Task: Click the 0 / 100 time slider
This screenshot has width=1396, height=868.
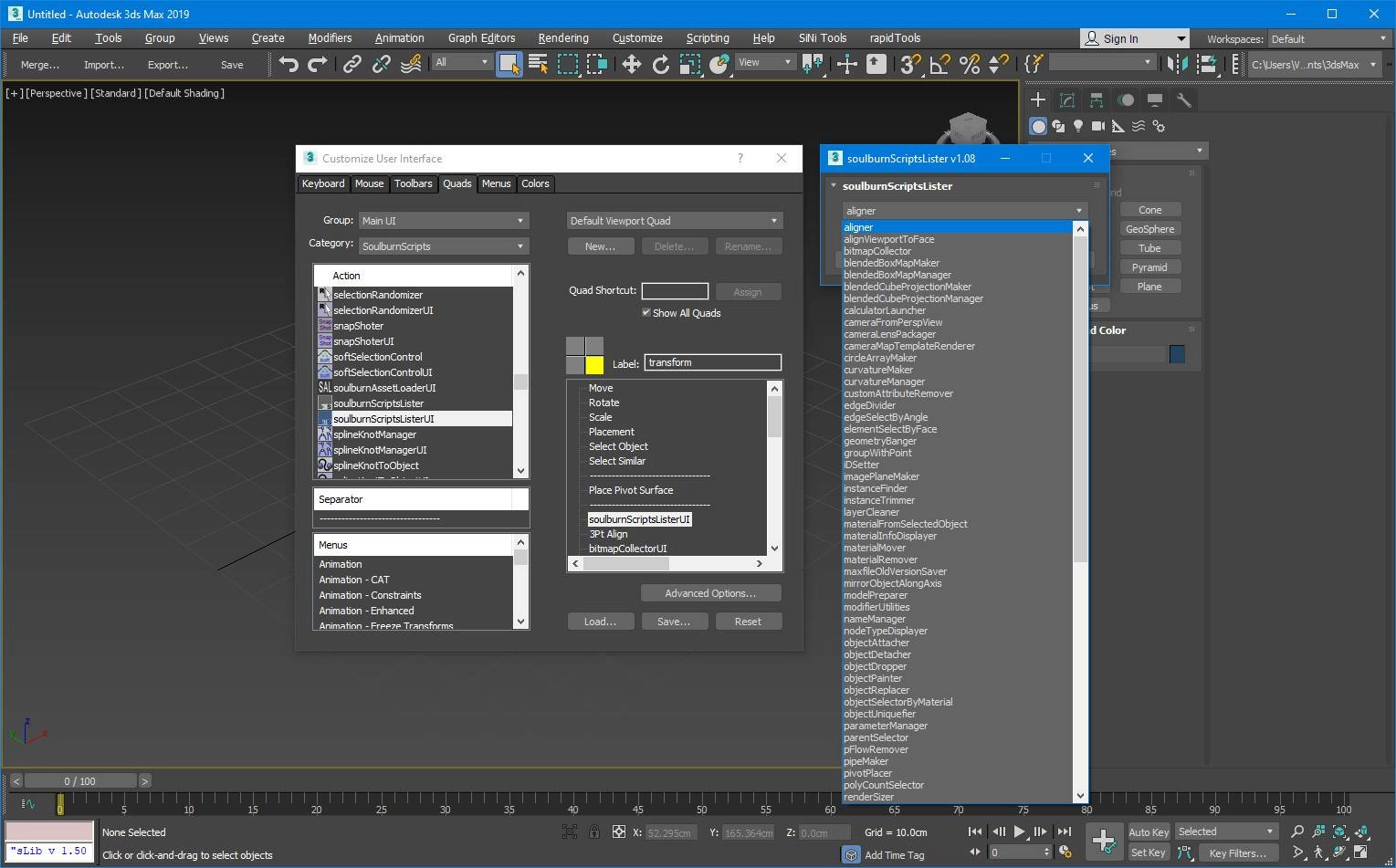Action: coord(80,781)
